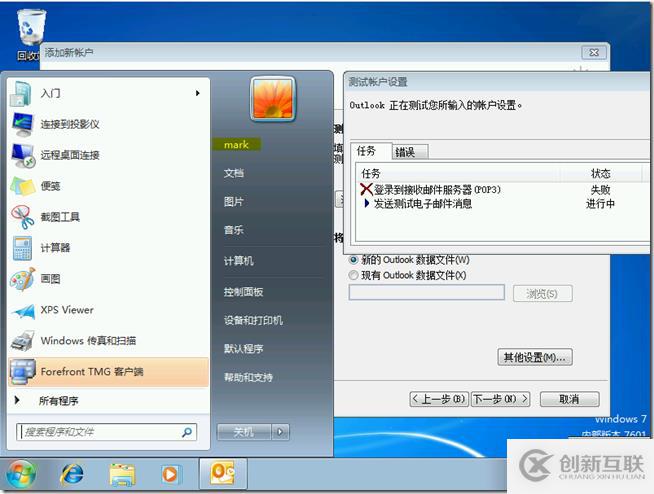Launch the 截图工具 snipping tool
This screenshot has height=494, width=654.
108,217
